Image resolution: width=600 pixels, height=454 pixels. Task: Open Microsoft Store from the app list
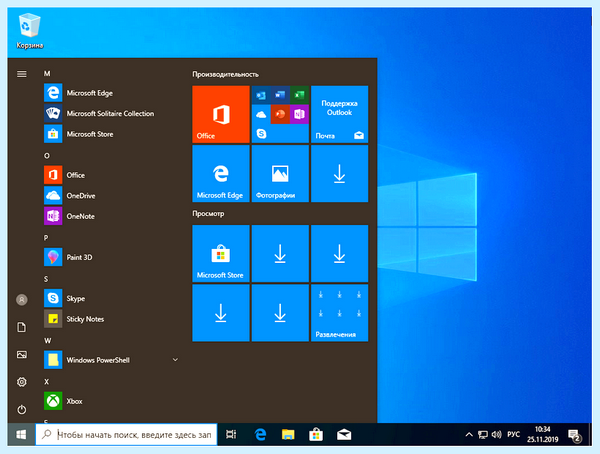pos(111,134)
